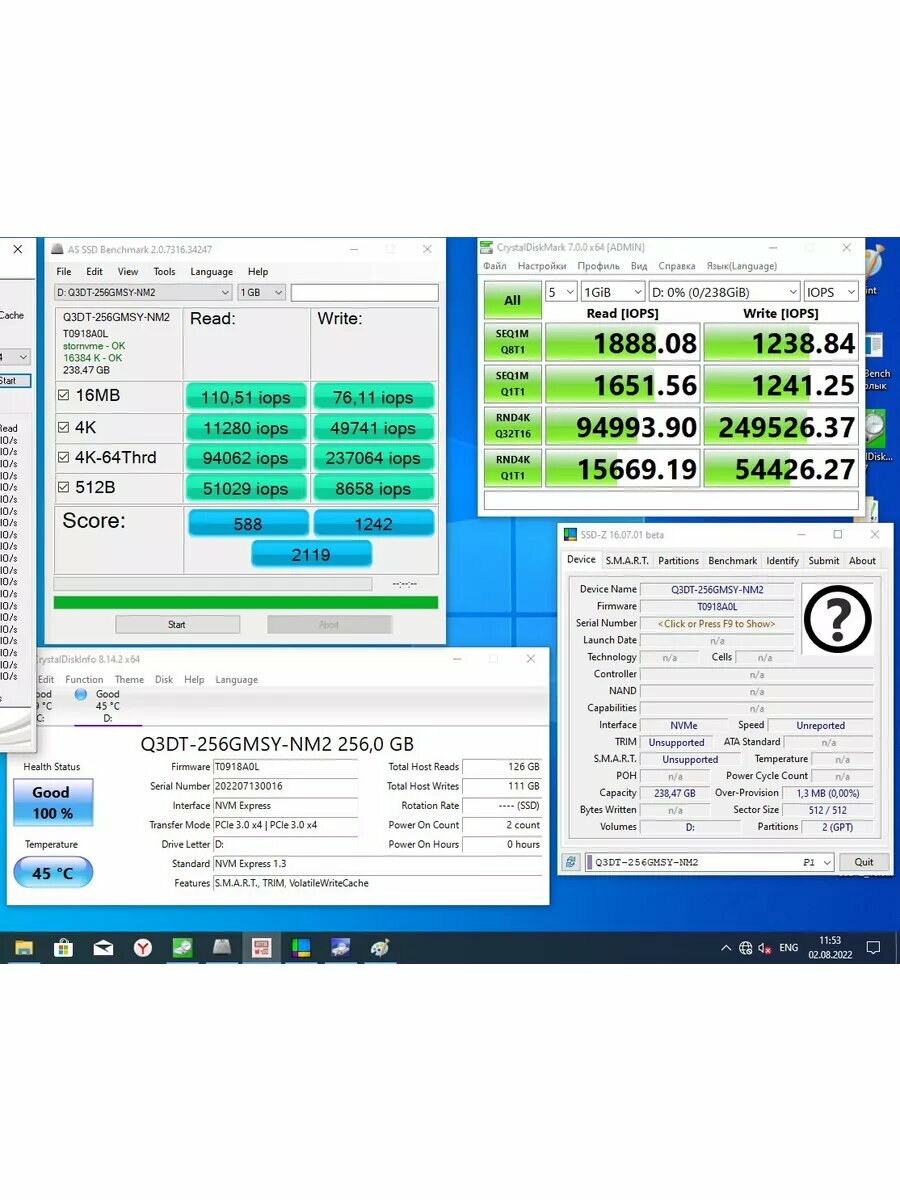
Task: Toggle the 4K test checkbox in AS SSD
Action: 63,427
